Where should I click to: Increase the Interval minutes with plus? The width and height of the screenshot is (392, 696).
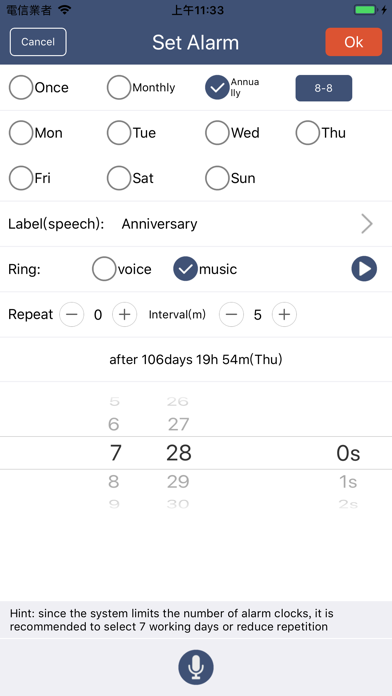(x=284, y=315)
